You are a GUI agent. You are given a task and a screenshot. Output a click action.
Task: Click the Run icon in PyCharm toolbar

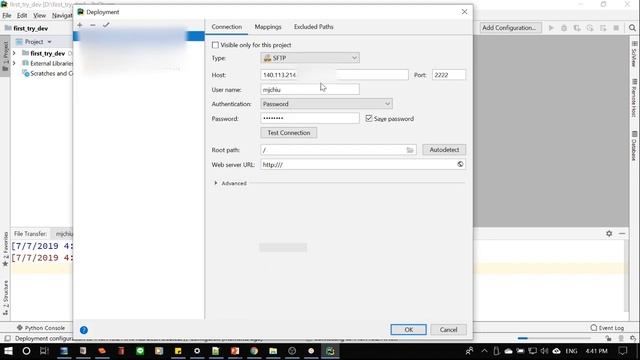(551, 28)
